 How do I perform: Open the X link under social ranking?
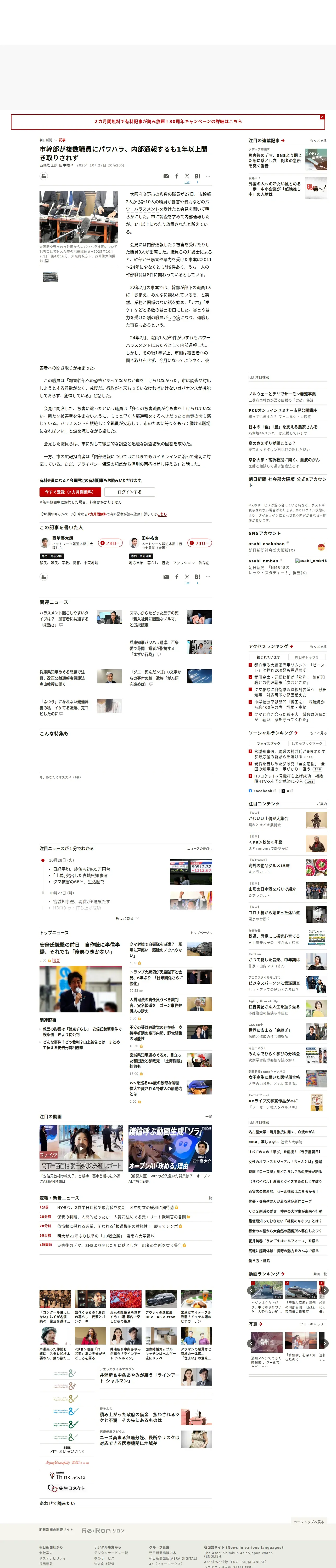pos(288,791)
